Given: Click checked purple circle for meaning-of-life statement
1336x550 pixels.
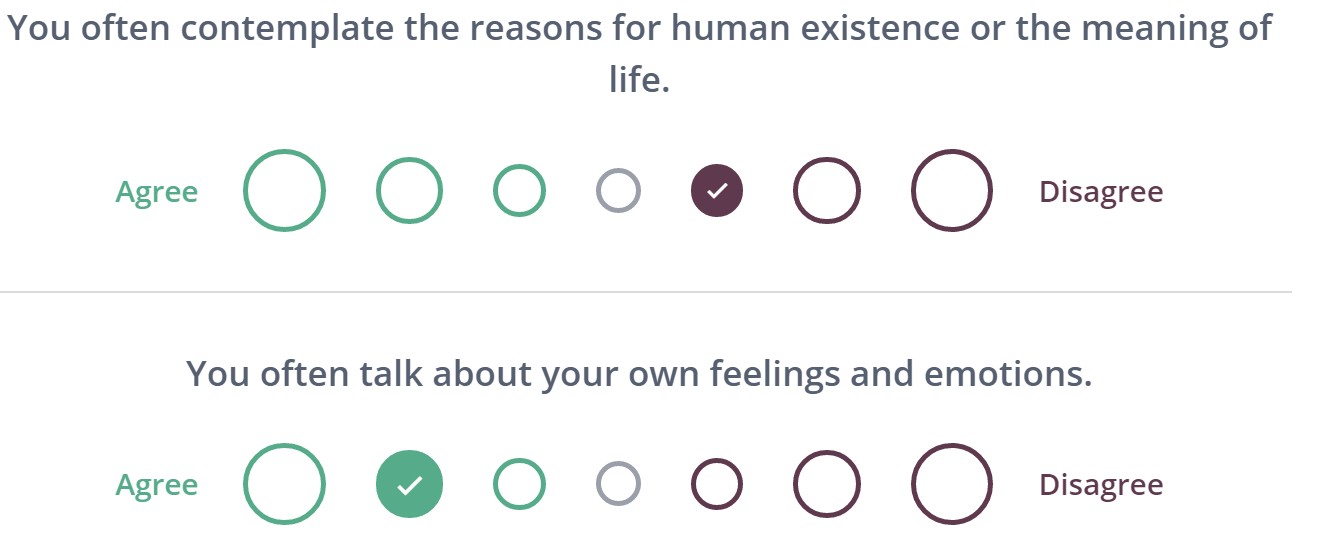Looking at the screenshot, I should 717,190.
